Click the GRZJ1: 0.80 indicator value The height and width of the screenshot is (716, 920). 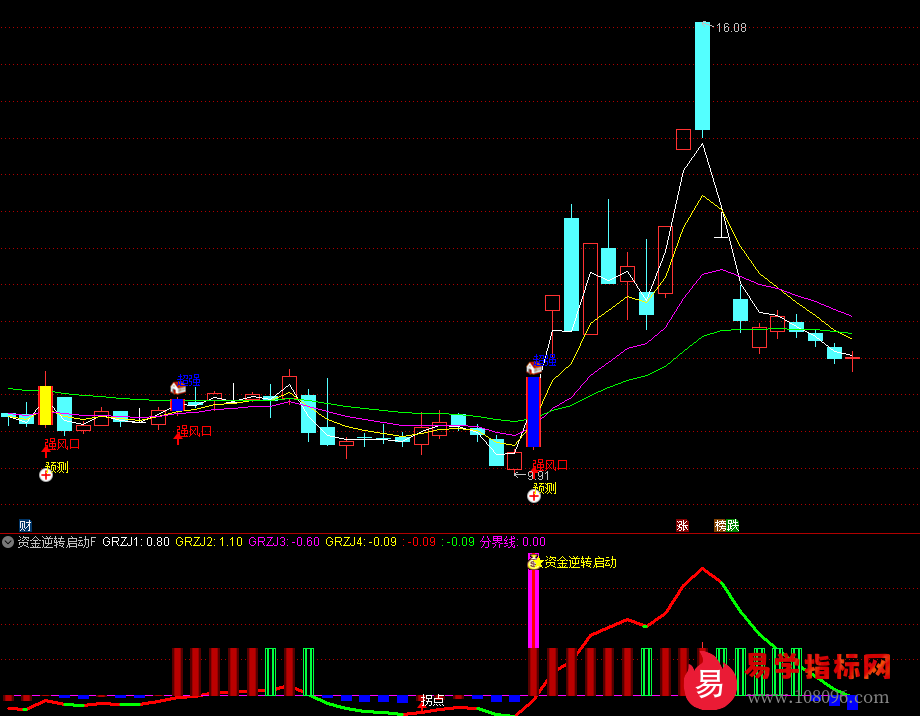tap(135, 542)
